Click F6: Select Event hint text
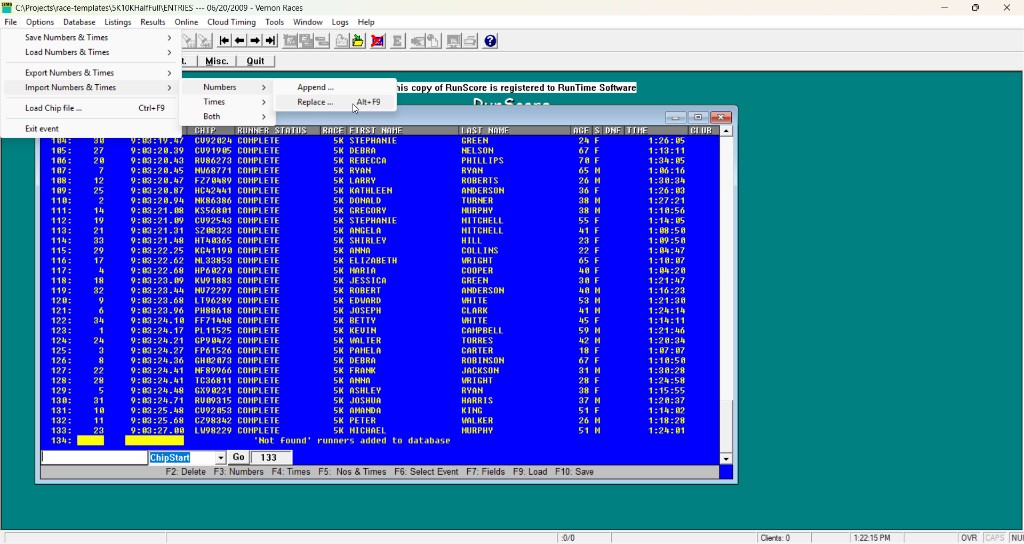The width and height of the screenshot is (1024, 544). [426, 472]
